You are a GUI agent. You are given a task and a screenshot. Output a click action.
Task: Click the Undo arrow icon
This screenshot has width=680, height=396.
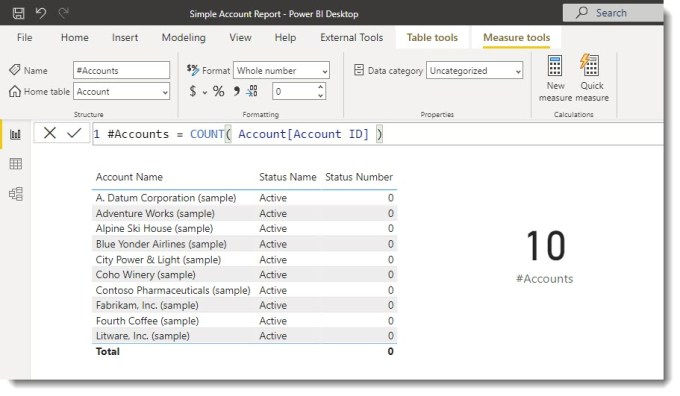pos(41,13)
